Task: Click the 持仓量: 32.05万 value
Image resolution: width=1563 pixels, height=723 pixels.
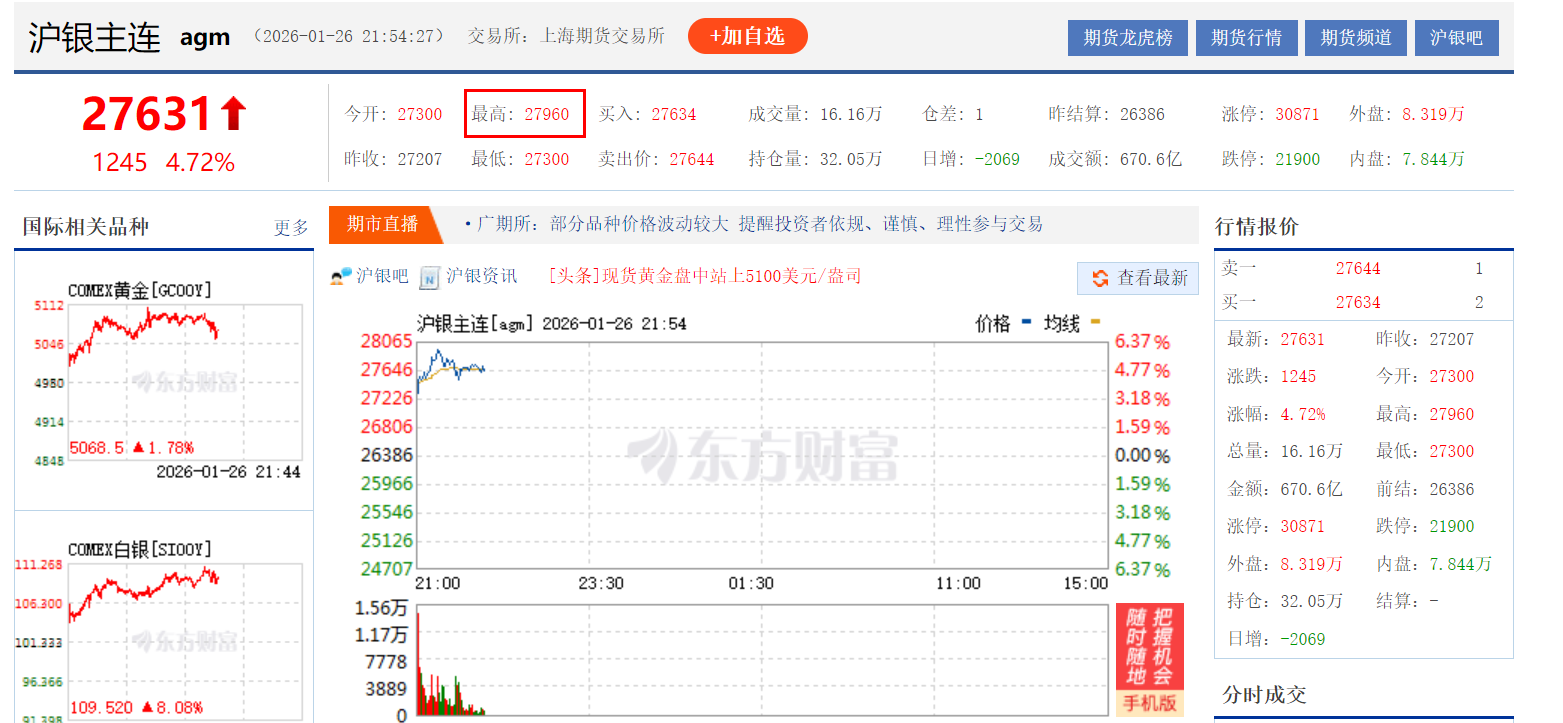Action: click(816, 159)
